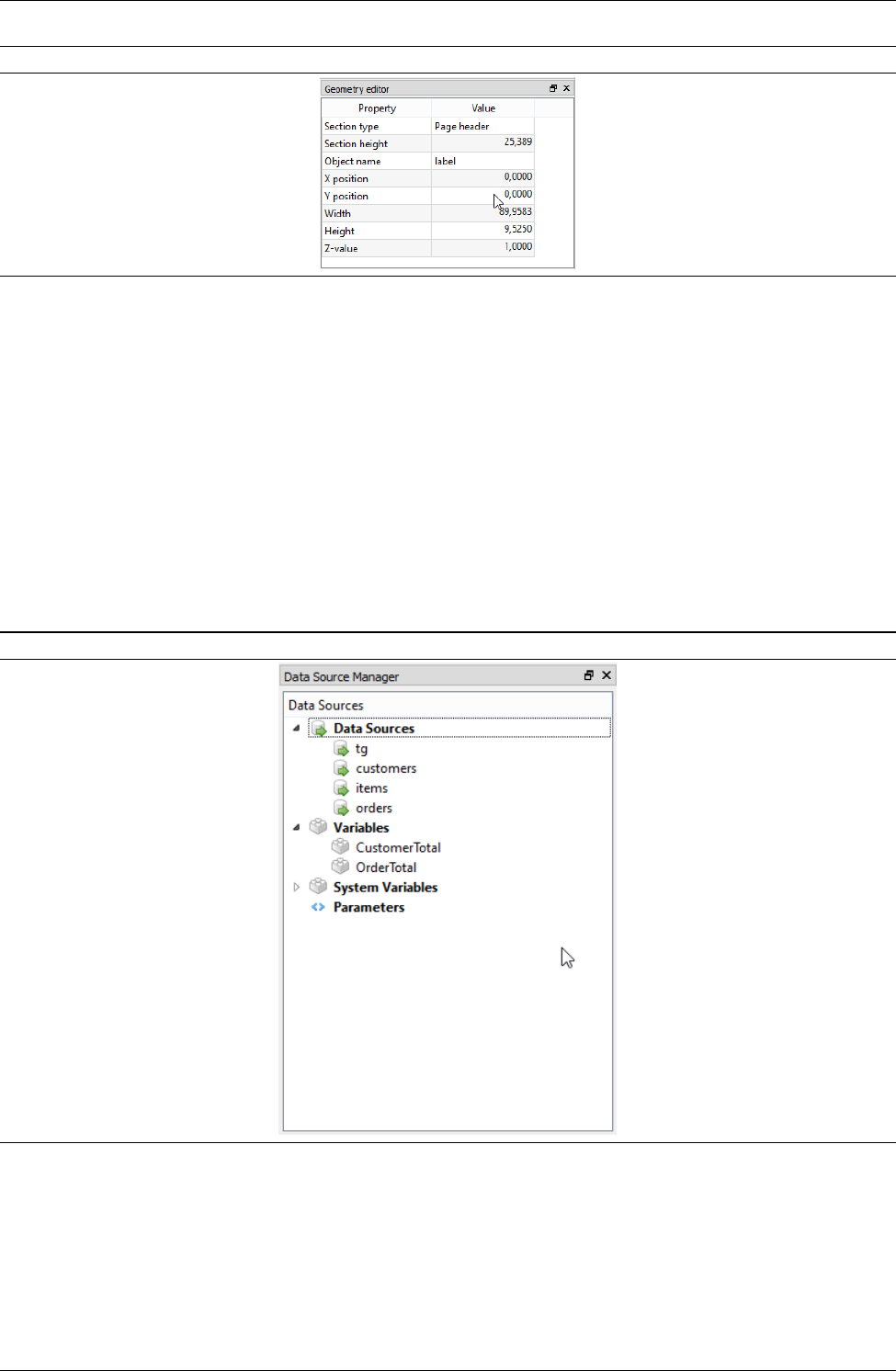Select the Variables tree item

click(361, 828)
